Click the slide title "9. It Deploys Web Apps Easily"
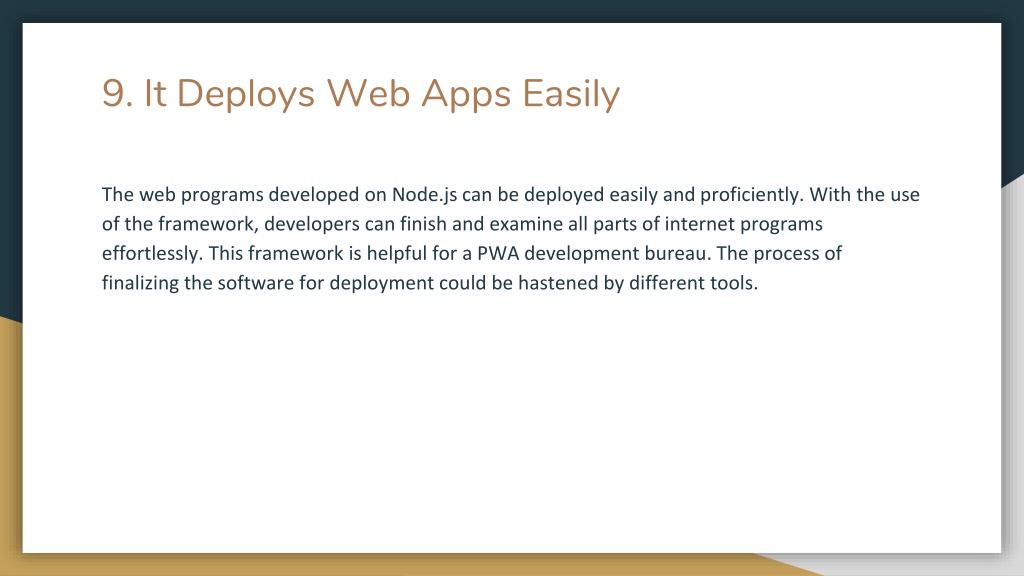 coord(360,93)
